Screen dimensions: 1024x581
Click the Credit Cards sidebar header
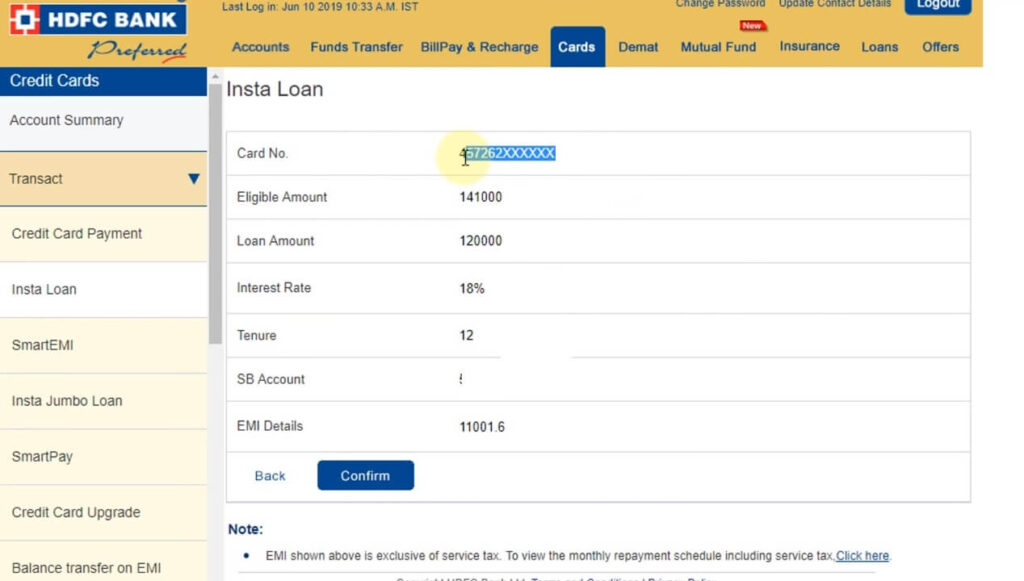click(x=103, y=81)
